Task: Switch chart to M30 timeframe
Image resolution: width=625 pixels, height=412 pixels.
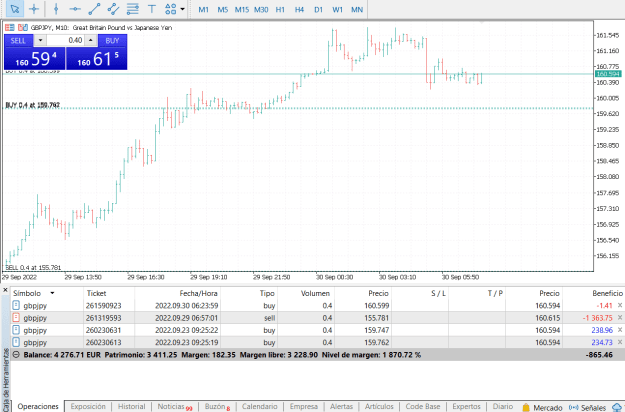Action: (x=261, y=10)
